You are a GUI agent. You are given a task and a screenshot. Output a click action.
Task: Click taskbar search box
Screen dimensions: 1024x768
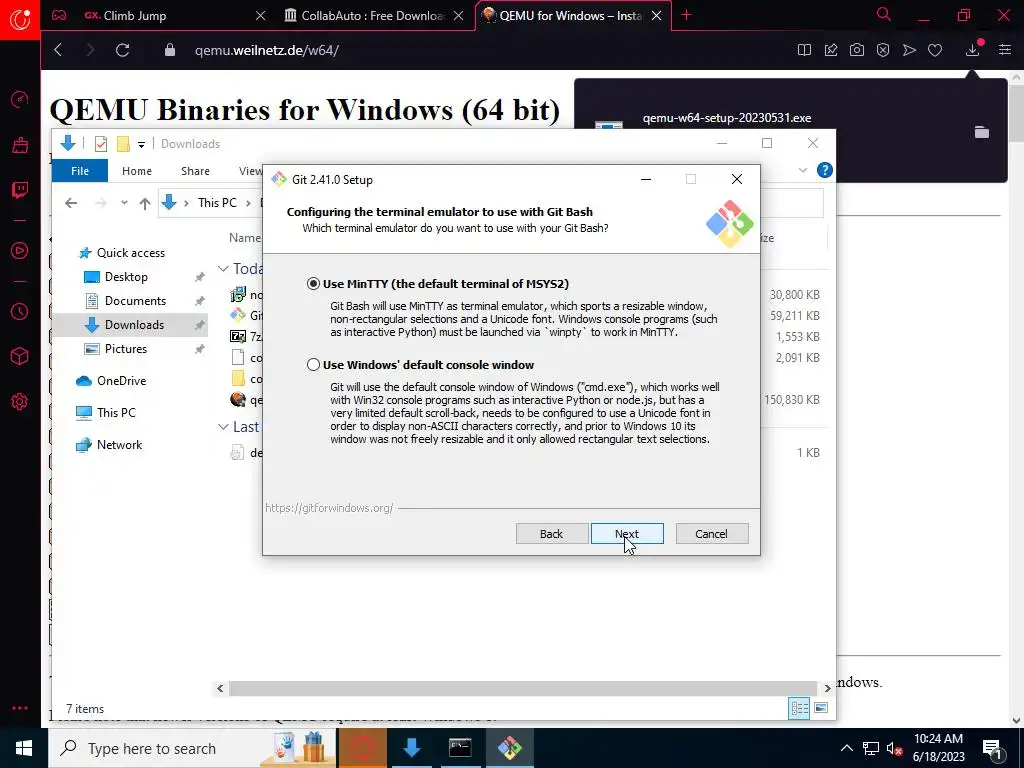tap(193, 748)
